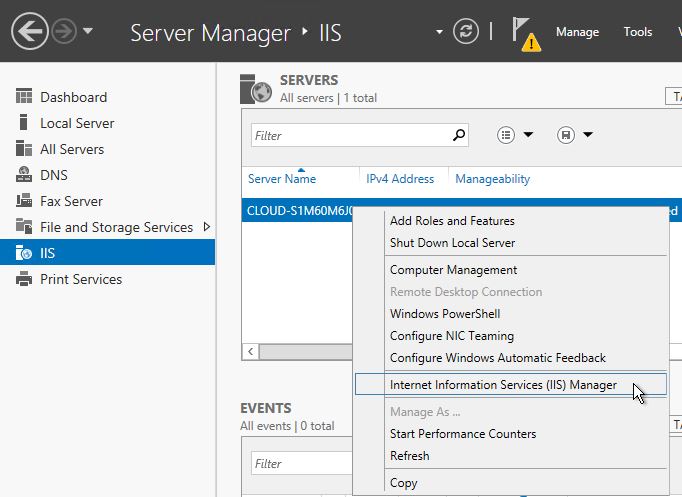The image size is (682, 497).
Task: Click the servers list horizontal scrollbar track
Action: point(306,352)
